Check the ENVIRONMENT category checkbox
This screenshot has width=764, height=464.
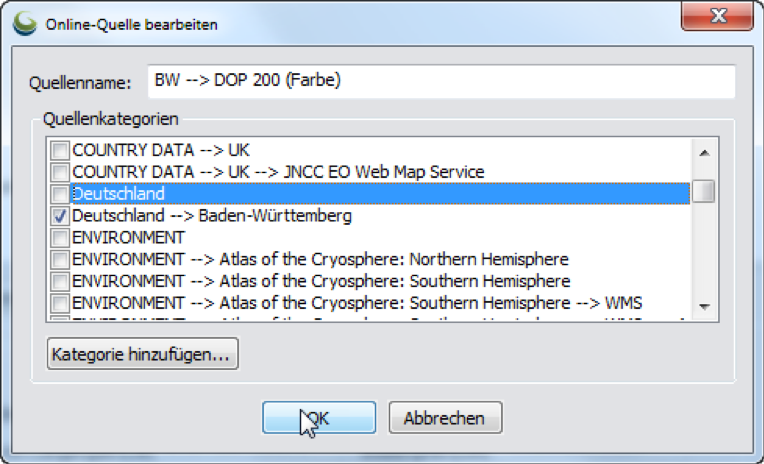tap(60, 238)
